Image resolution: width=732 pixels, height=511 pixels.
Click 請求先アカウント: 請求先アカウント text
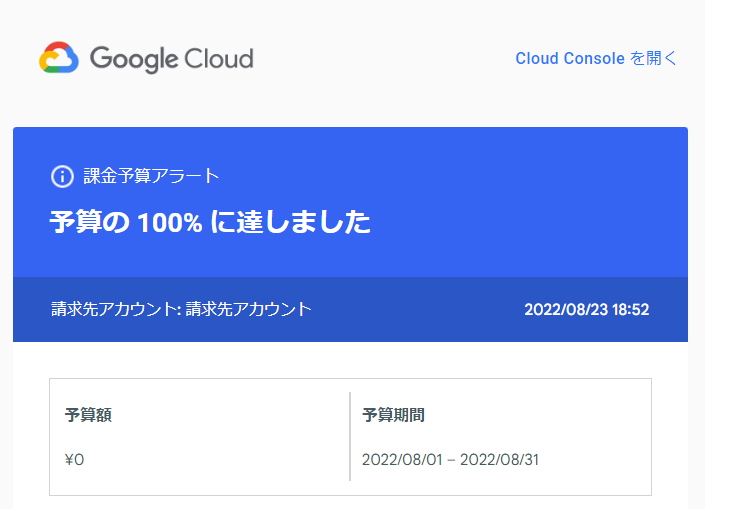(181, 309)
